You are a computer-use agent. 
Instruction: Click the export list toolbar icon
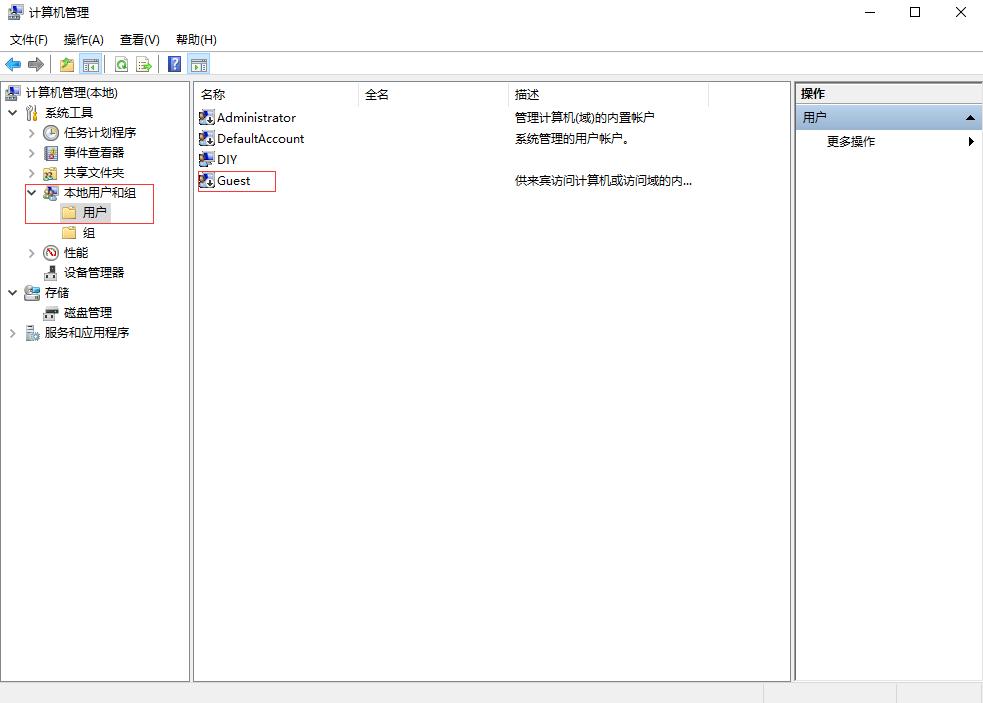pos(143,63)
